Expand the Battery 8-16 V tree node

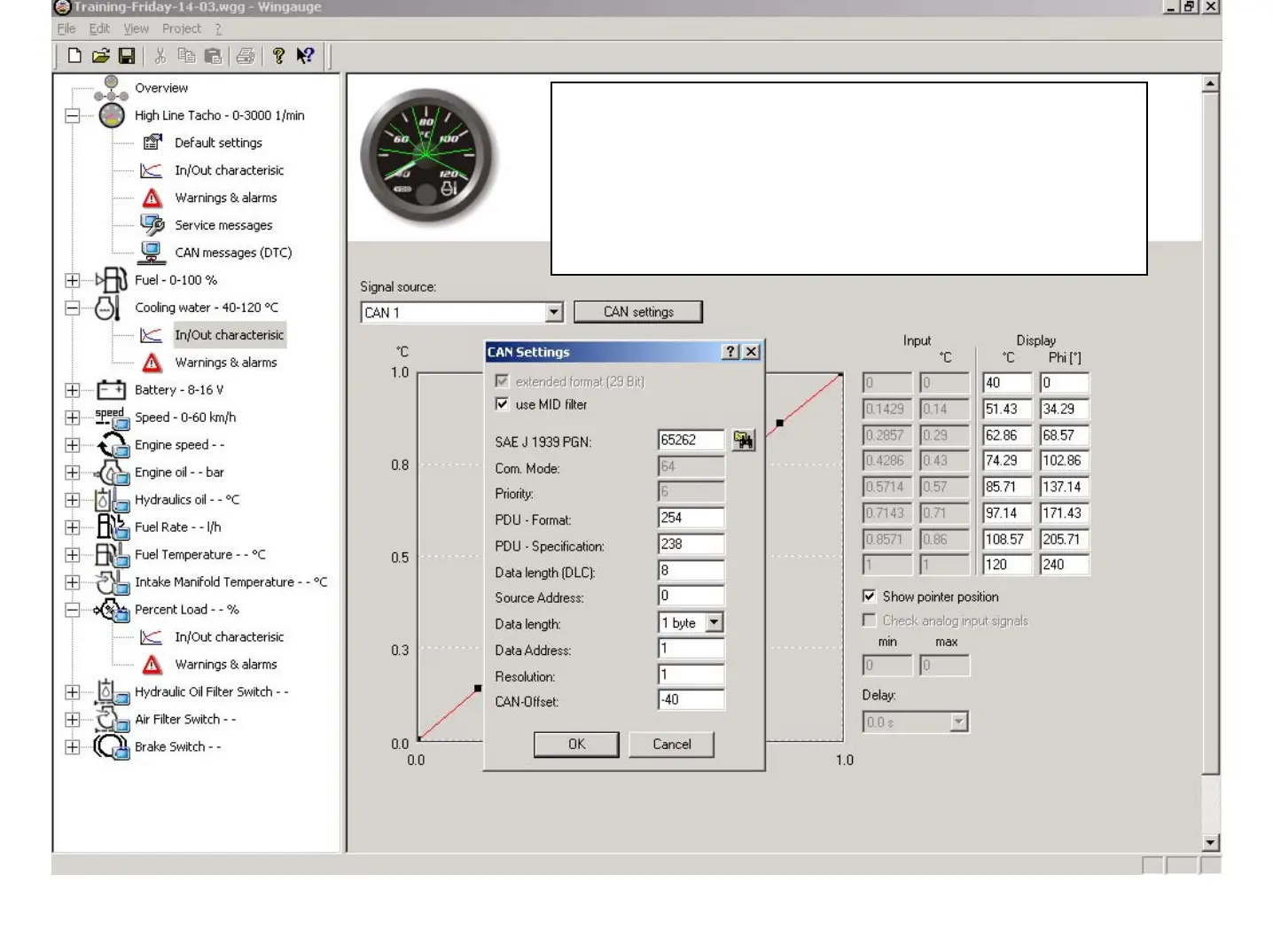click(73, 390)
